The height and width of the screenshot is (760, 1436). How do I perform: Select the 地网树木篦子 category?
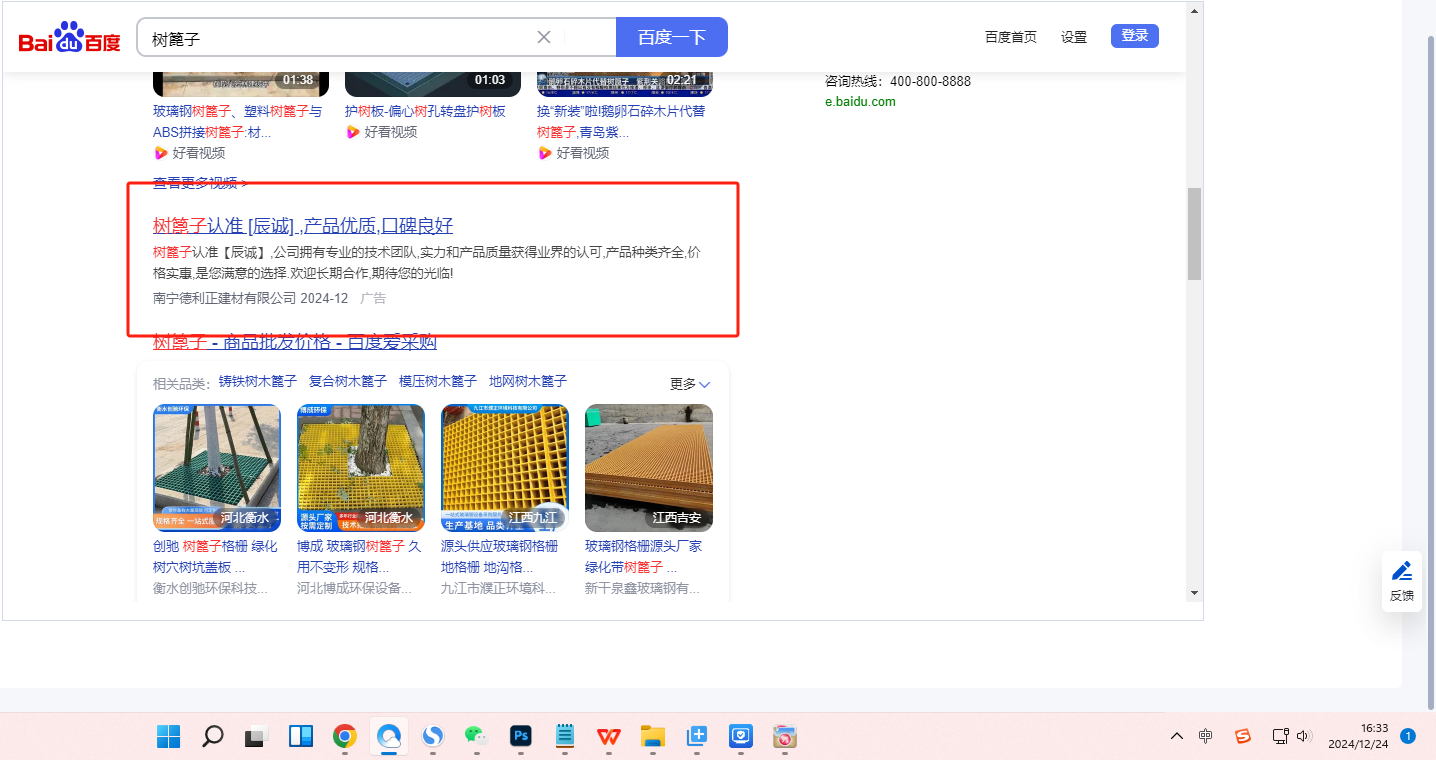point(528,381)
